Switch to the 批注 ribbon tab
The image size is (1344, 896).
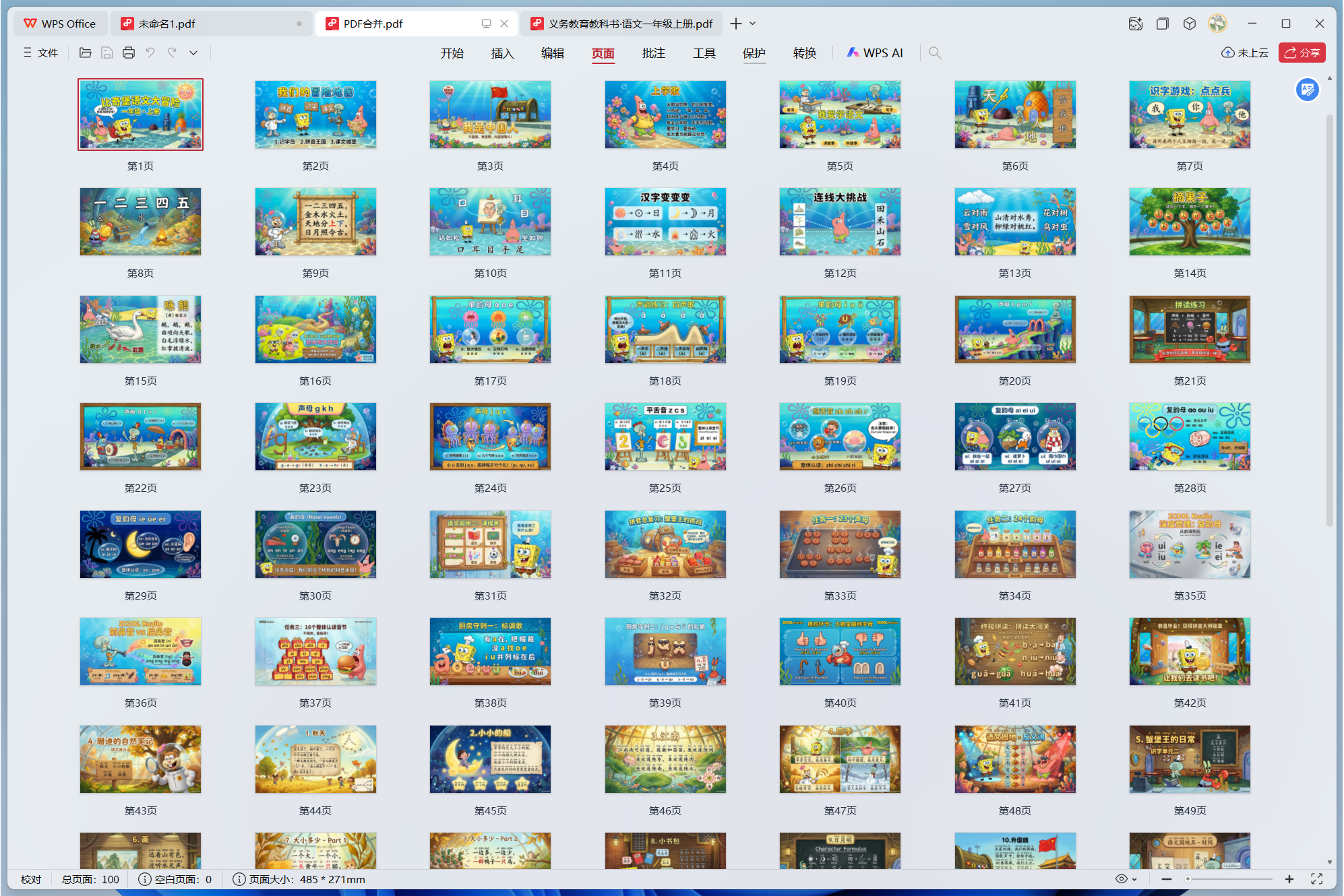click(x=653, y=53)
